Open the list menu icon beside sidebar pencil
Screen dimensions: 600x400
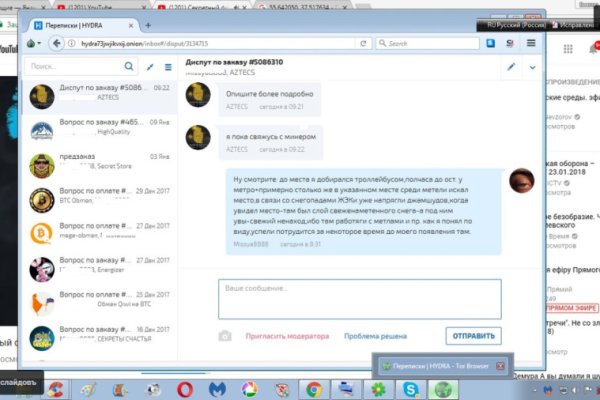point(167,67)
